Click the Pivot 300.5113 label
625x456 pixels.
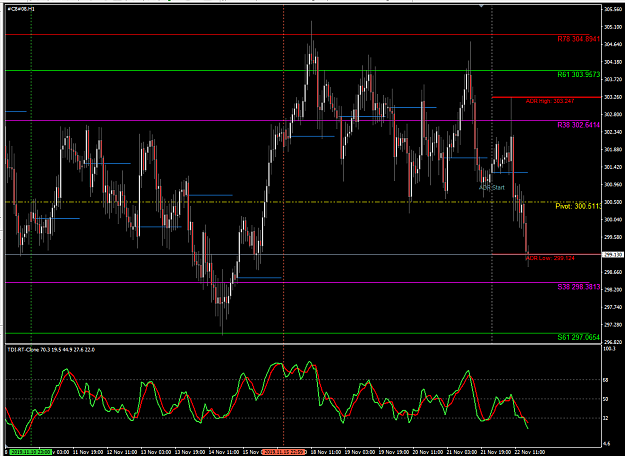[x=578, y=206]
